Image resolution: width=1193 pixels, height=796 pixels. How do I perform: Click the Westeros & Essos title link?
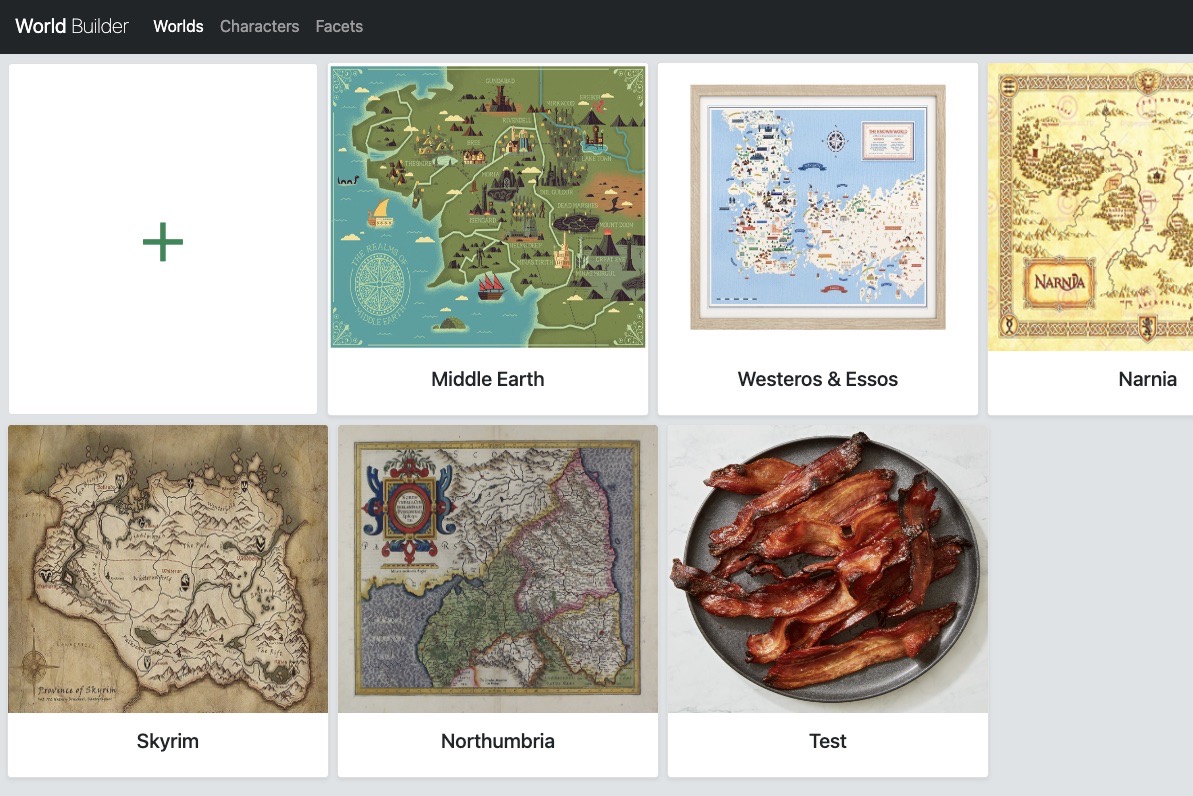coord(817,379)
